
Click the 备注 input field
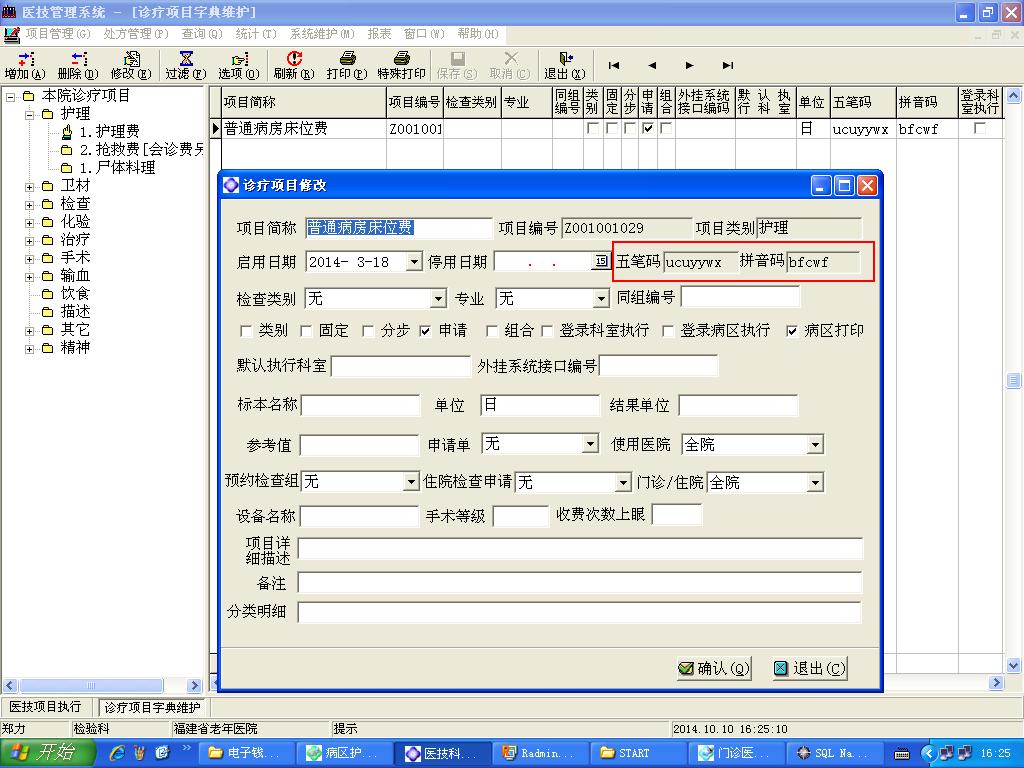click(579, 583)
